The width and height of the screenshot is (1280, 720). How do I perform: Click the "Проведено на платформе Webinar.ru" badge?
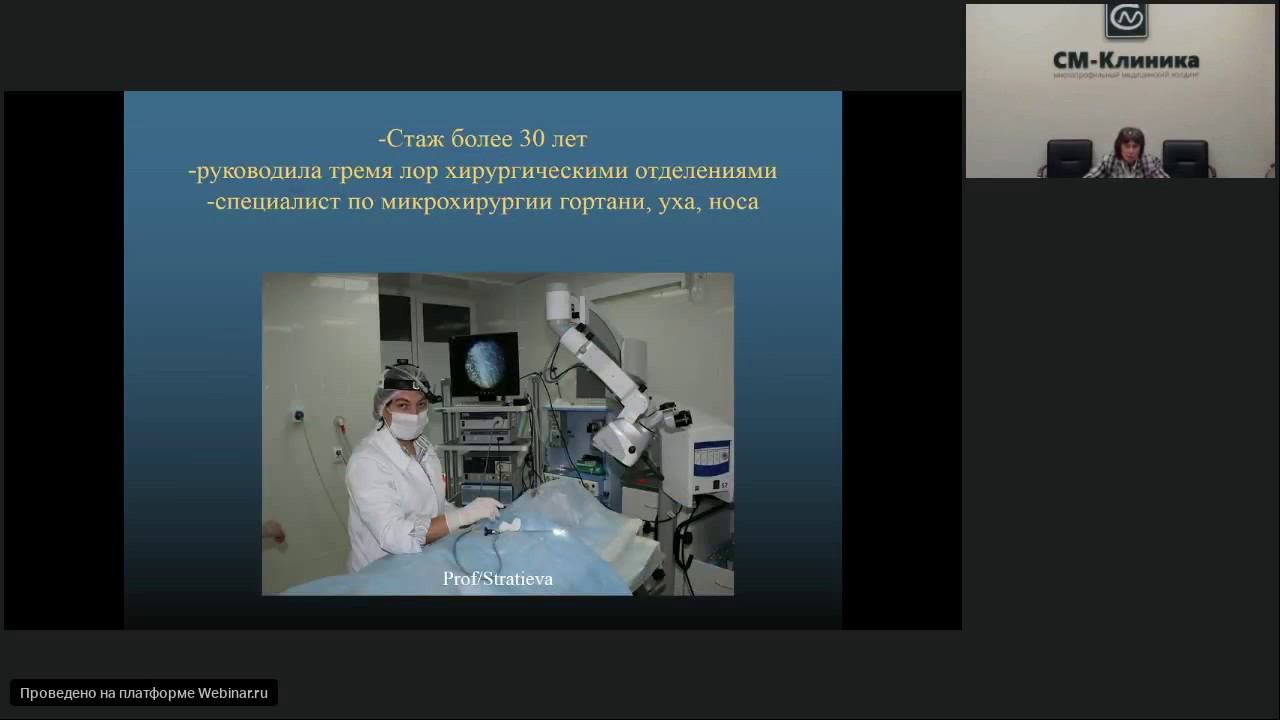pos(144,693)
